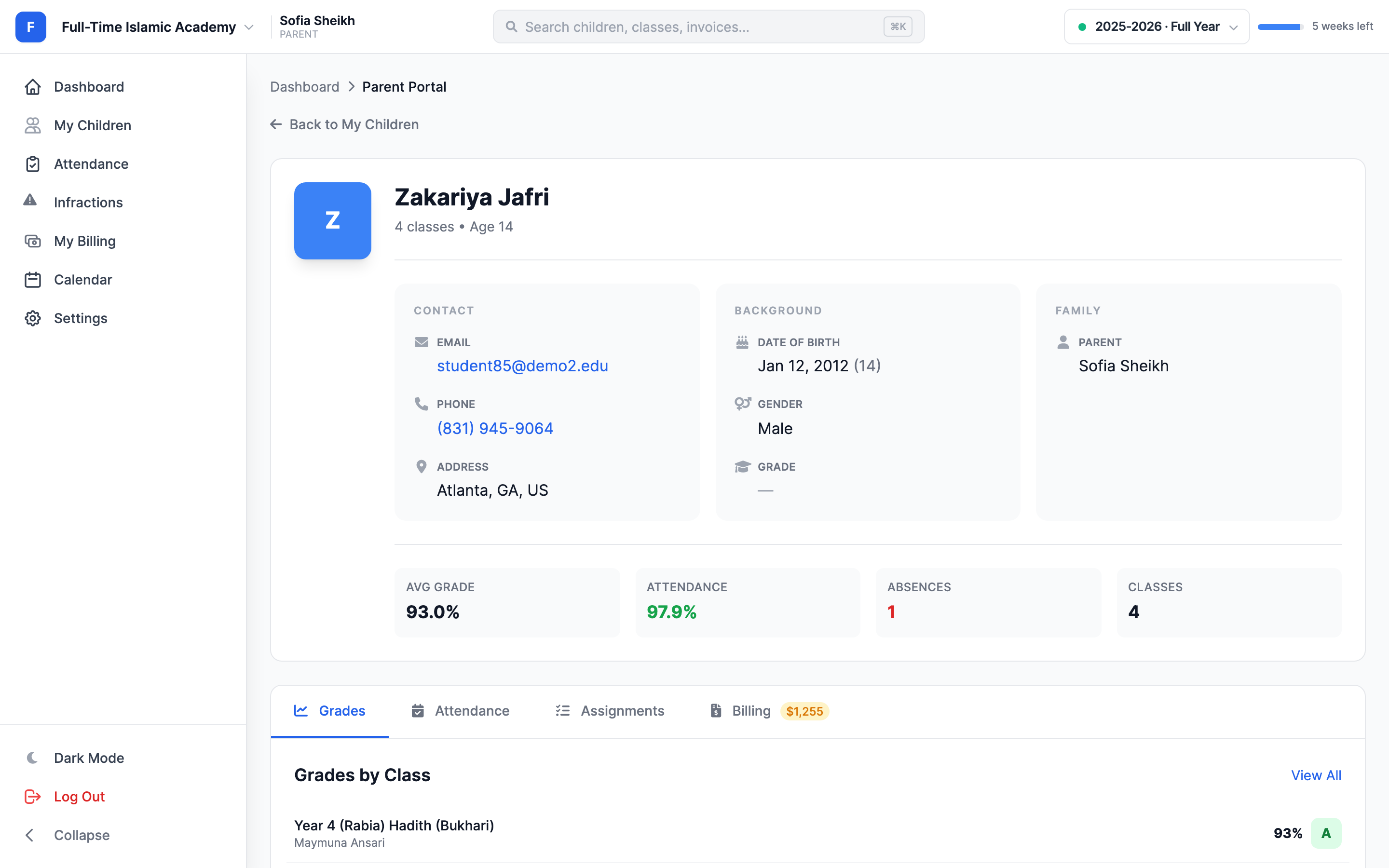Focus the search children, classes, invoices field

pos(708,27)
